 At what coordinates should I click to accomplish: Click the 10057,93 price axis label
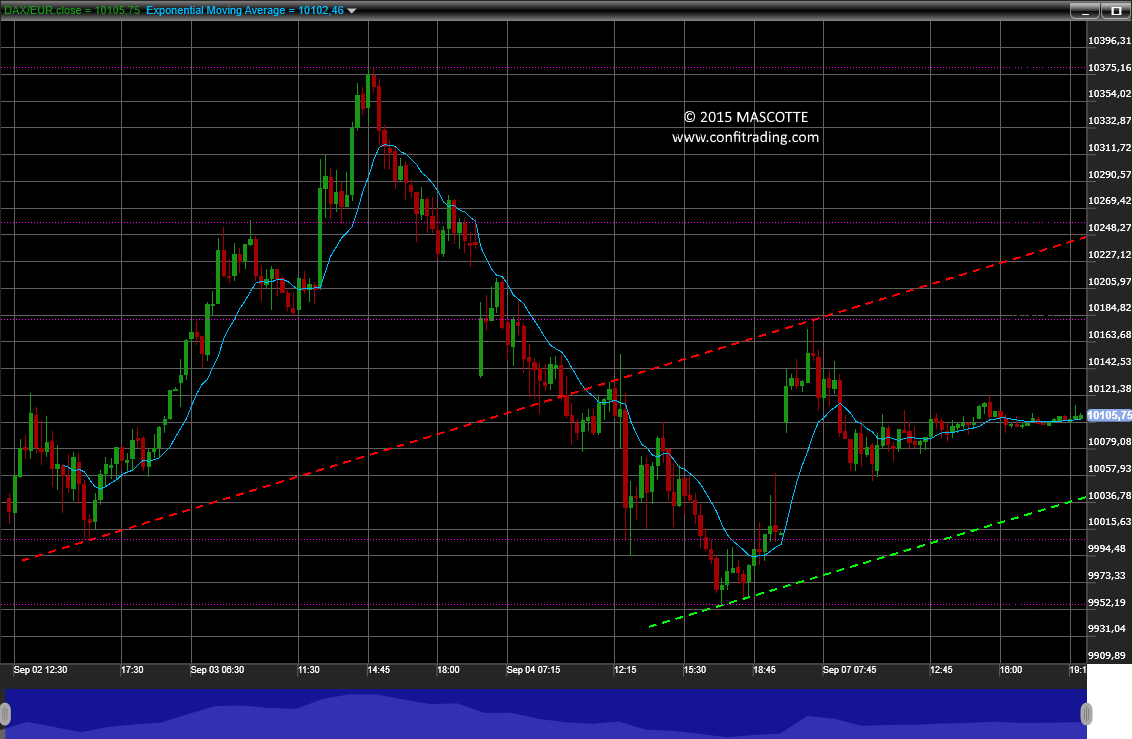[1109, 468]
